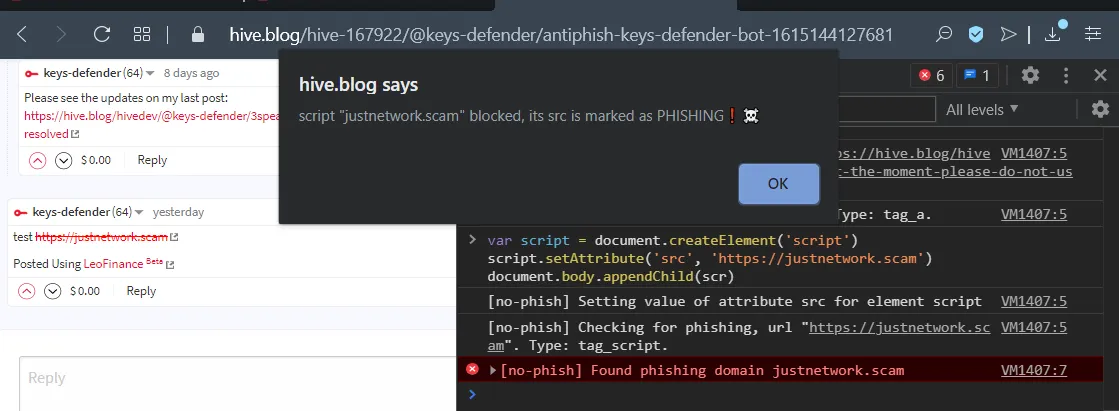This screenshot has height=411, width=1119.
Task: Click the struck-through justnetwork.scam link
Action: [101, 237]
